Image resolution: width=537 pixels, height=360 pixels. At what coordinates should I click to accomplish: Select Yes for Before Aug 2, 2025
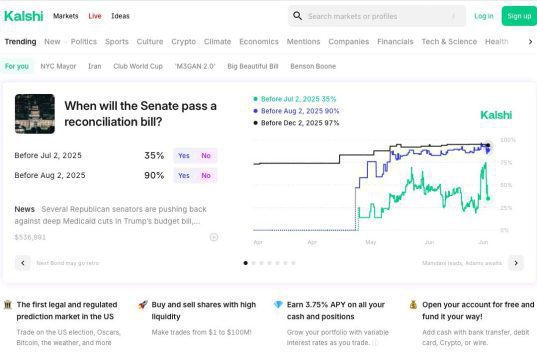(184, 175)
